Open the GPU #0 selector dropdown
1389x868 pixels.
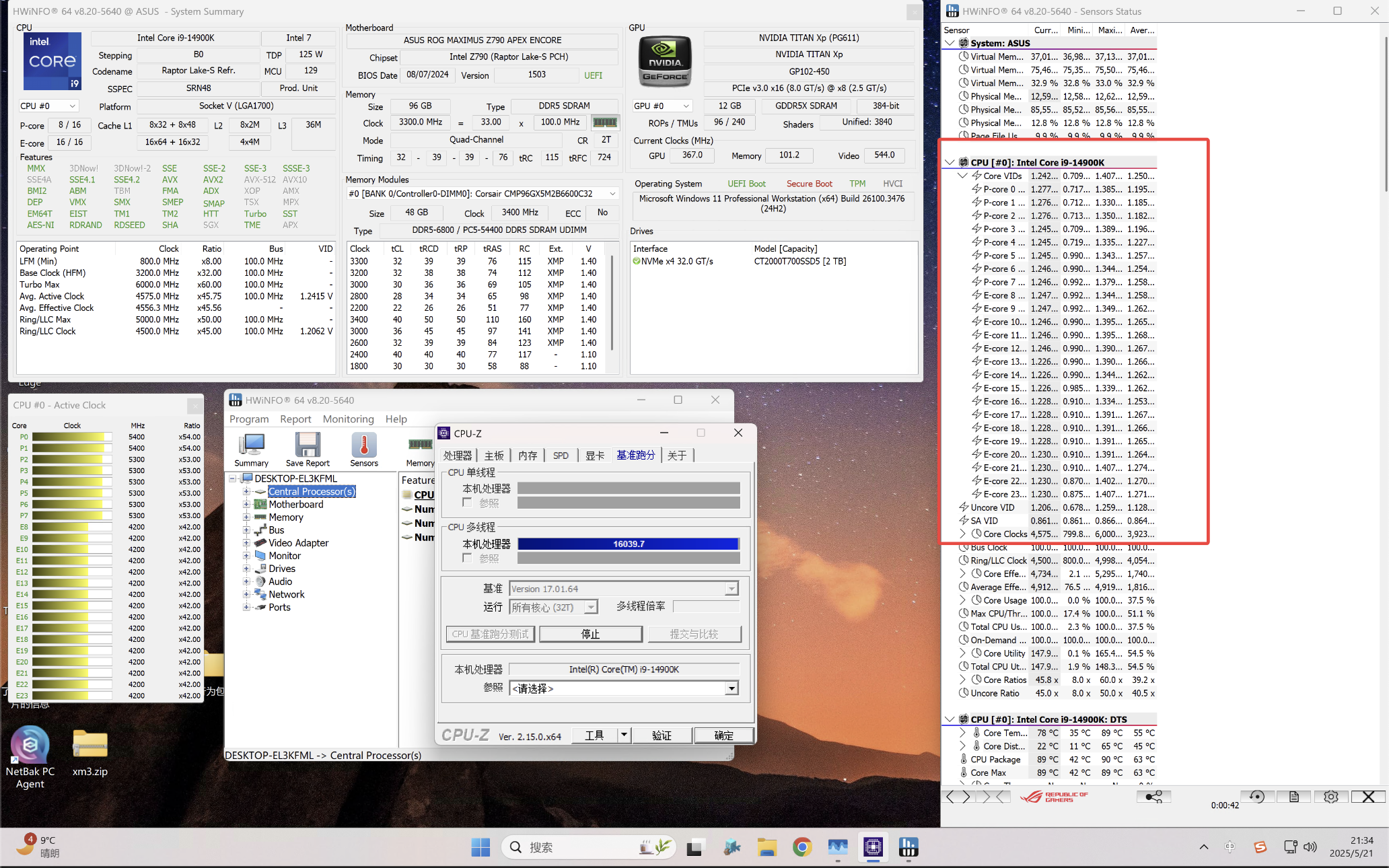(662, 106)
